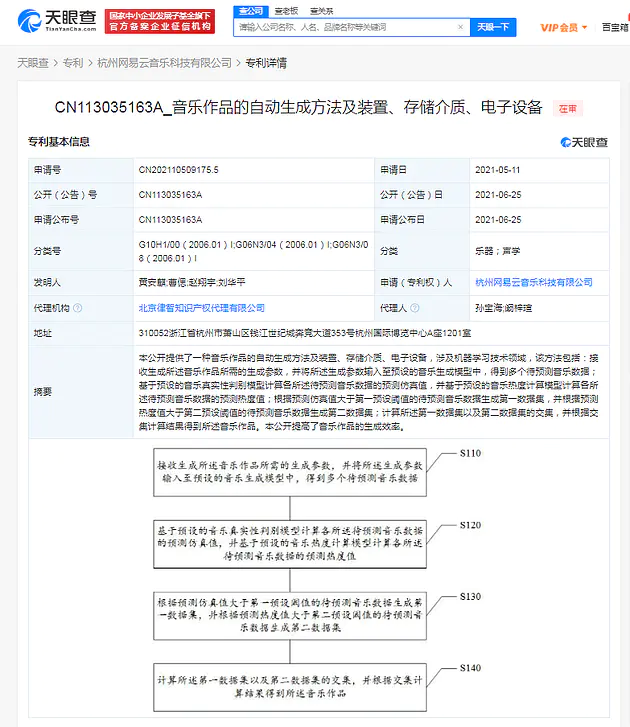Open the 专利 breadcrumb link
Image resolution: width=630 pixels, height=727 pixels.
point(73,63)
